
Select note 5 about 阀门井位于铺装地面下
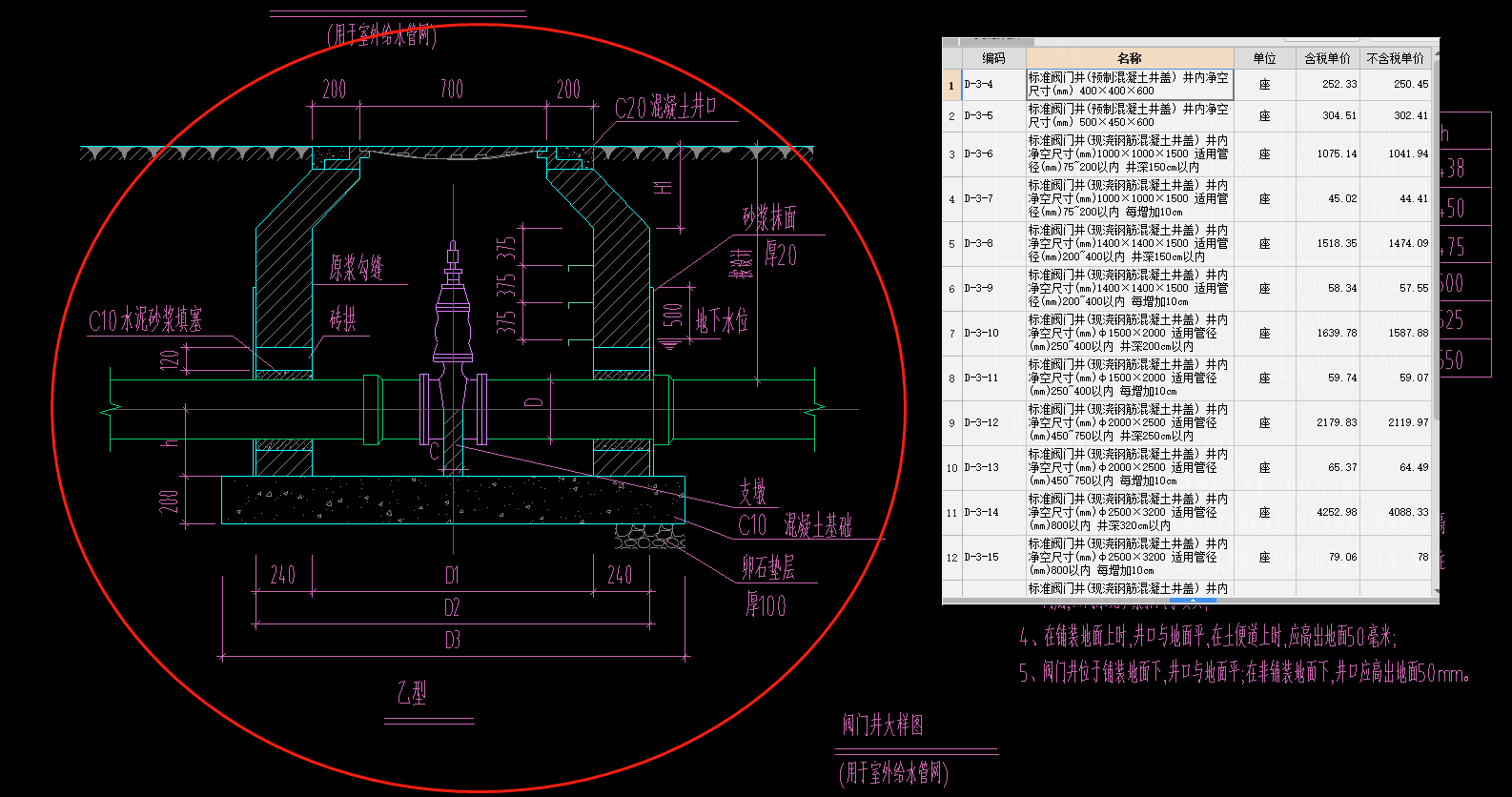pos(1244,673)
